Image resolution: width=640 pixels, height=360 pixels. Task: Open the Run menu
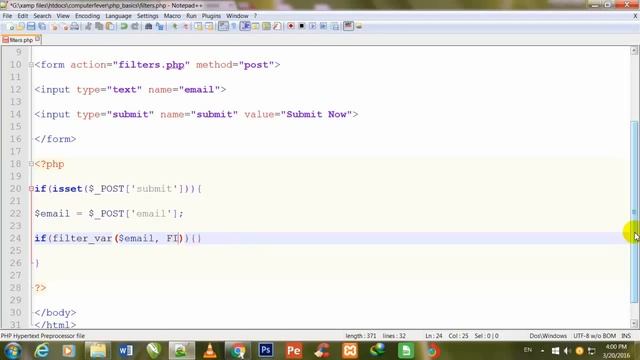click(x=191, y=16)
